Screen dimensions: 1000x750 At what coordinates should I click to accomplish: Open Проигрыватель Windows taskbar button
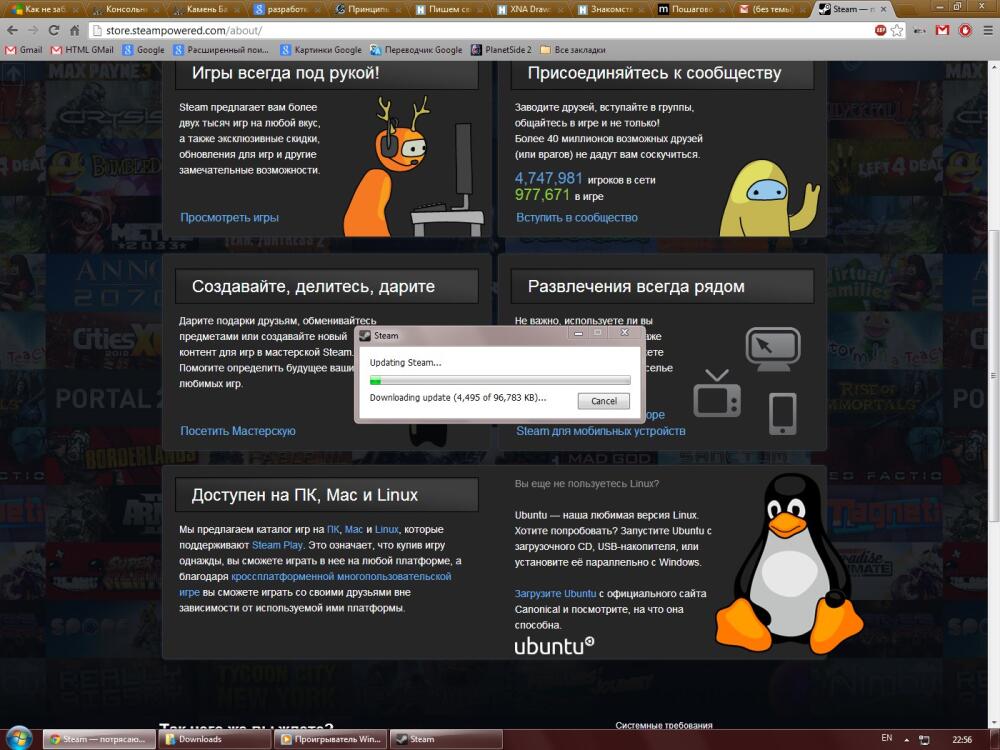(330, 739)
